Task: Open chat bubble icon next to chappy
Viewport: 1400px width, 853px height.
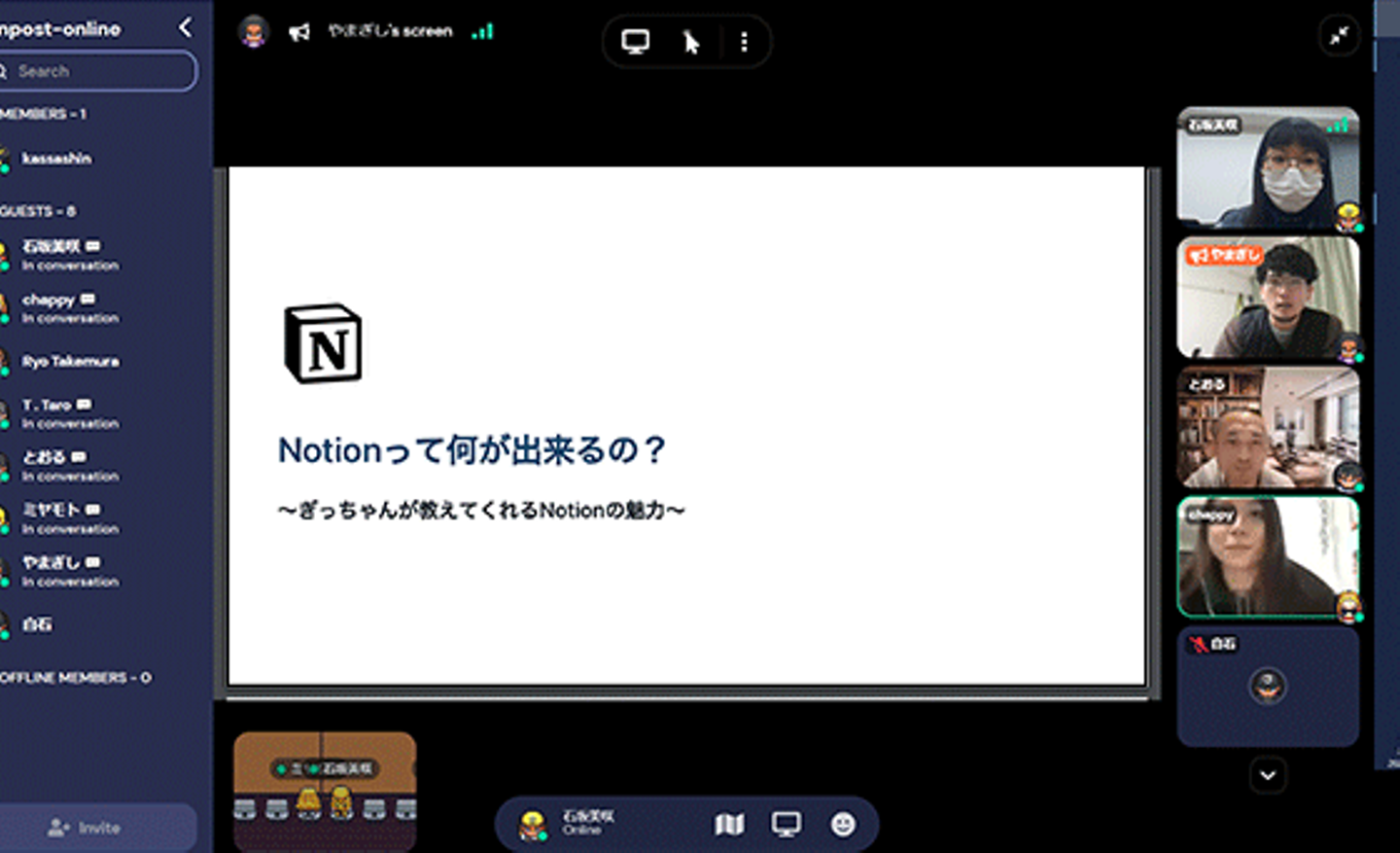Action: (x=87, y=299)
